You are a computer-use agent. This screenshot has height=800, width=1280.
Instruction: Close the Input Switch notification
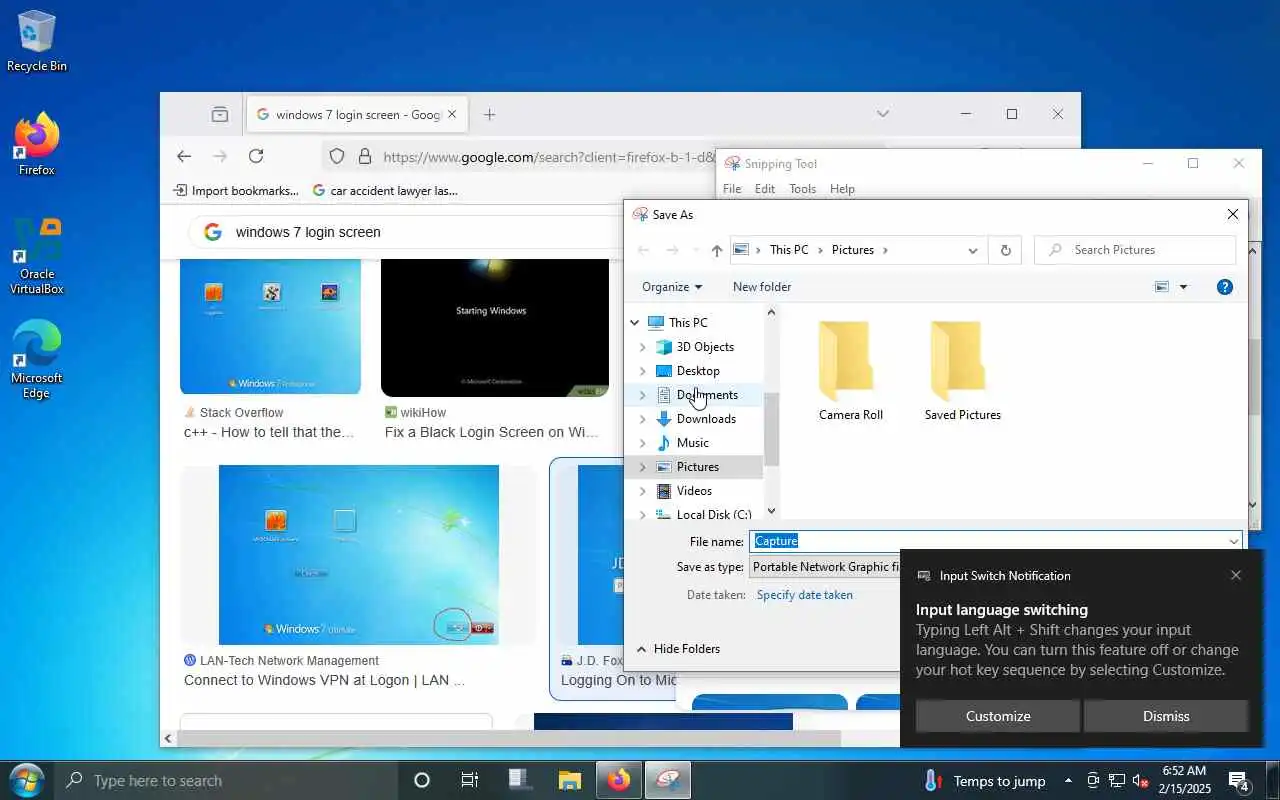tap(1236, 575)
